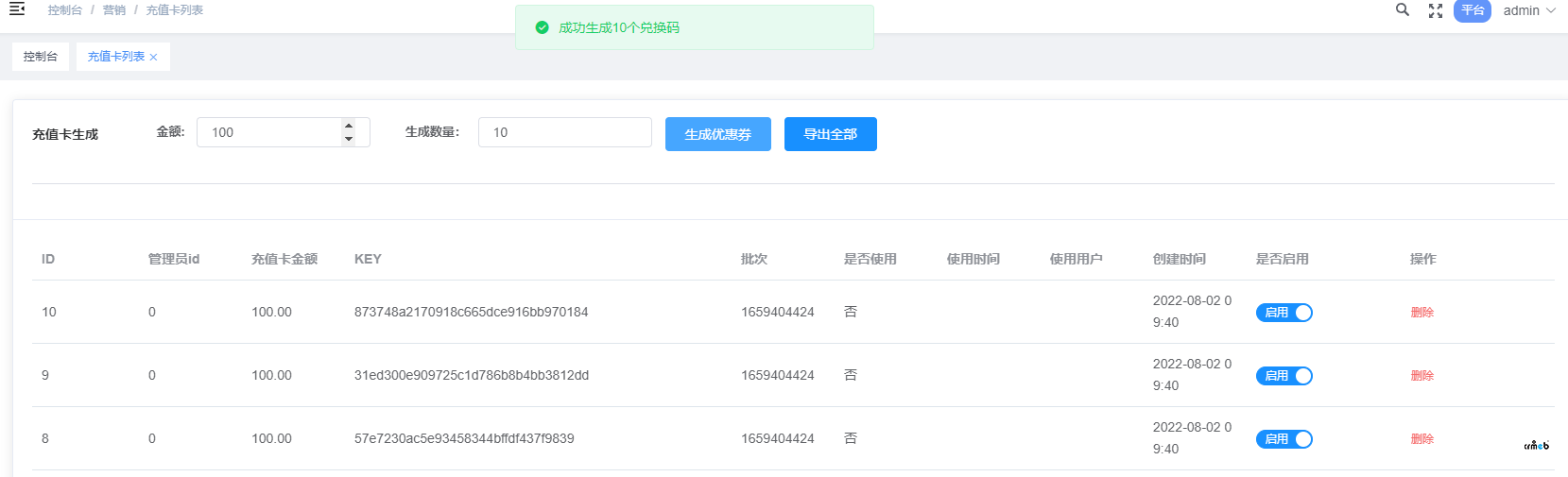Click amount 100.00 in ID 8 row
Viewport: 1568px width, 477px height.
coord(271,438)
